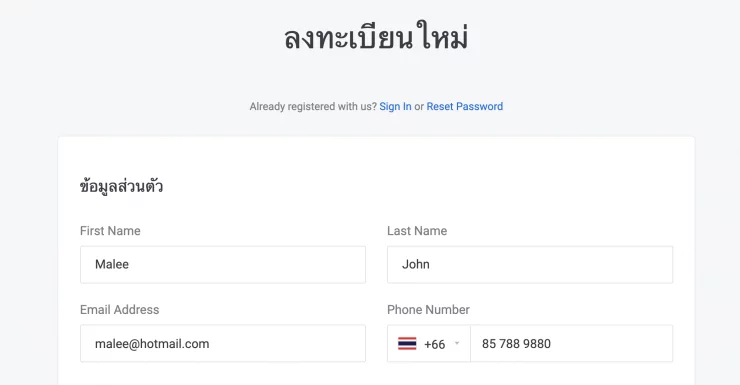Click the Last Name label
The image size is (740, 385).
point(417,231)
